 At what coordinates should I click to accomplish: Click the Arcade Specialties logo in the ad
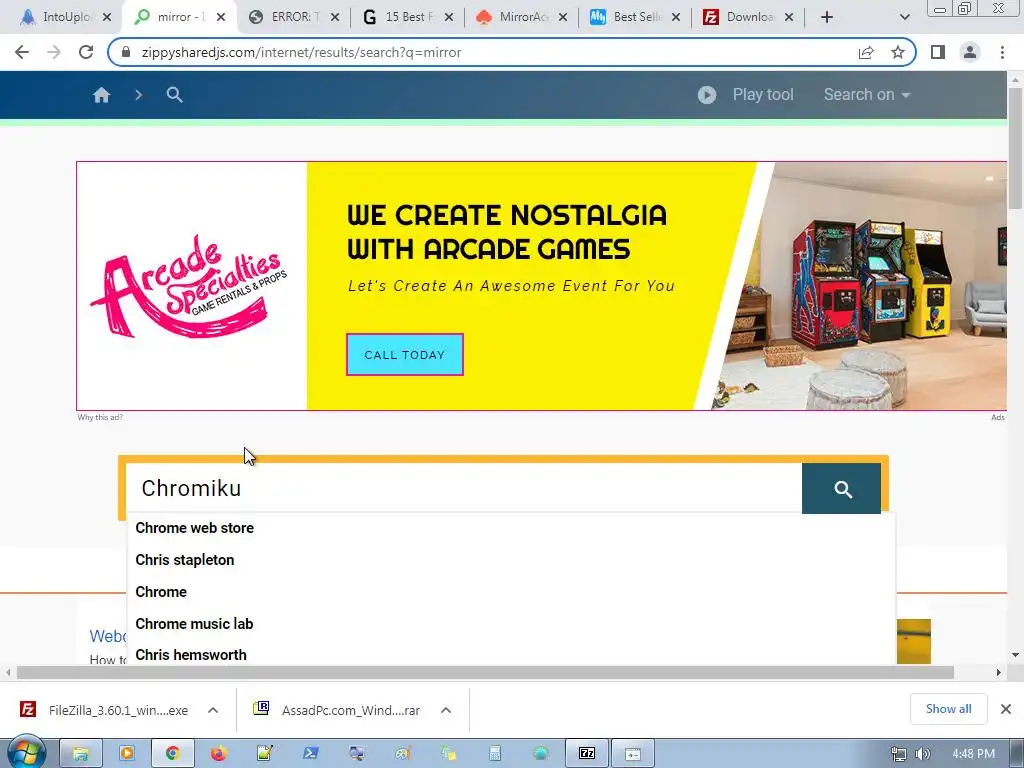pyautogui.click(x=189, y=286)
